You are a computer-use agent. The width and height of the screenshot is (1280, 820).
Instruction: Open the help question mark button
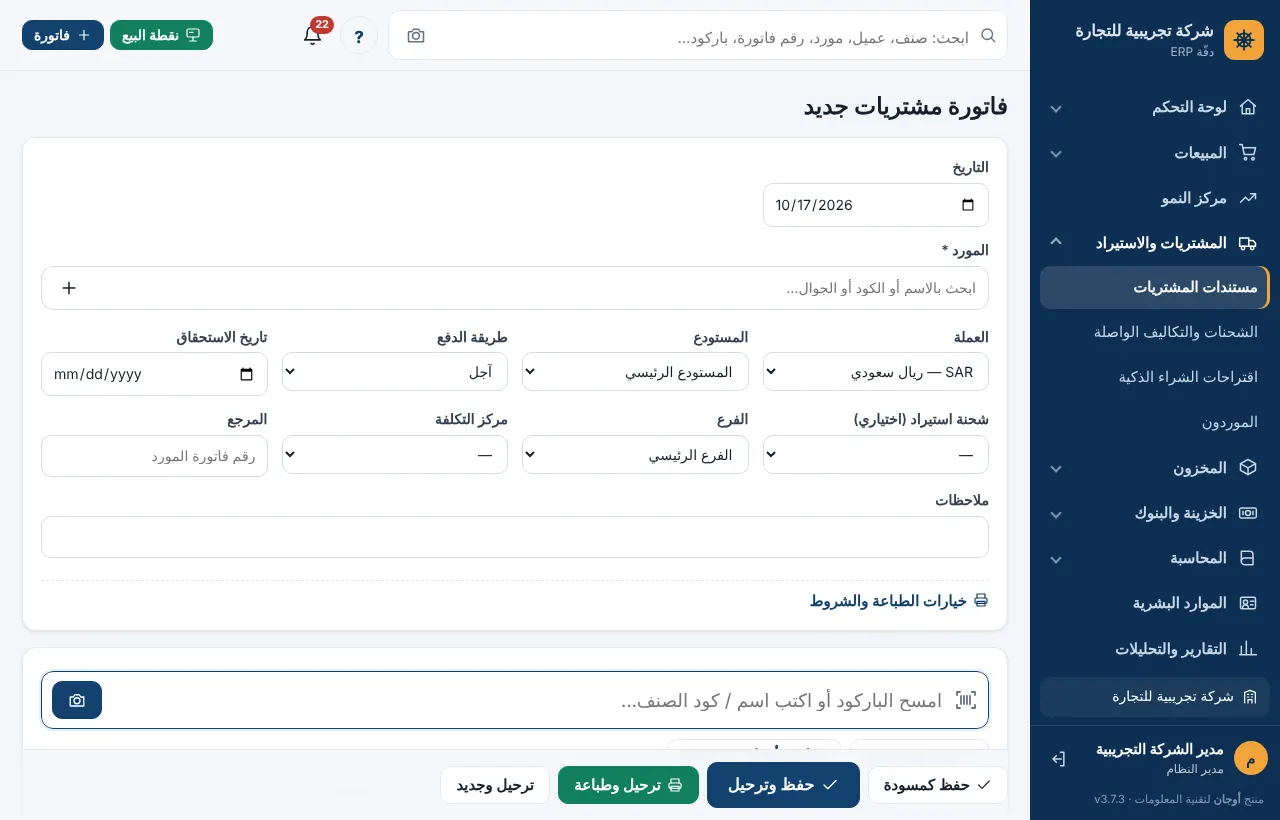(359, 36)
